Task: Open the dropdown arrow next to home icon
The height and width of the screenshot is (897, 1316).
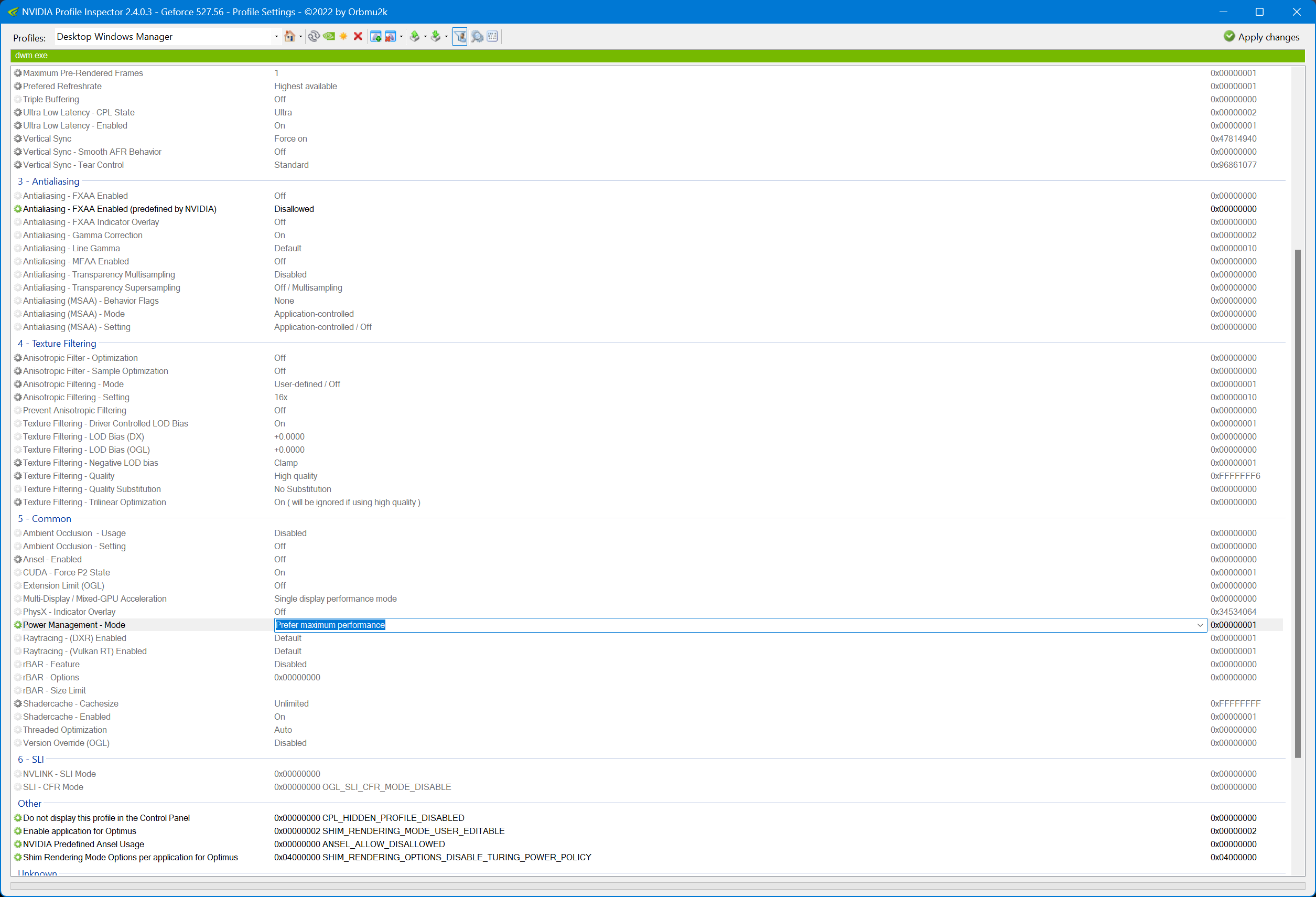Action: click(300, 37)
